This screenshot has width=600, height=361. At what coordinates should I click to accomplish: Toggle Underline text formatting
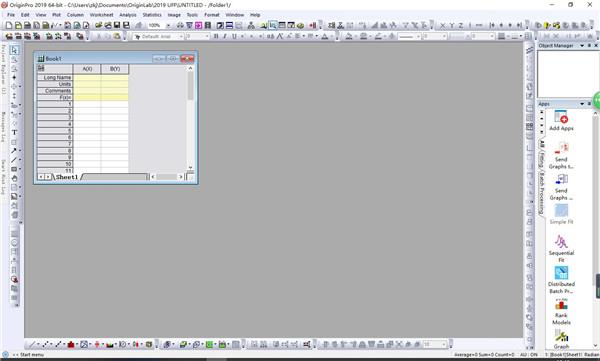(234, 36)
